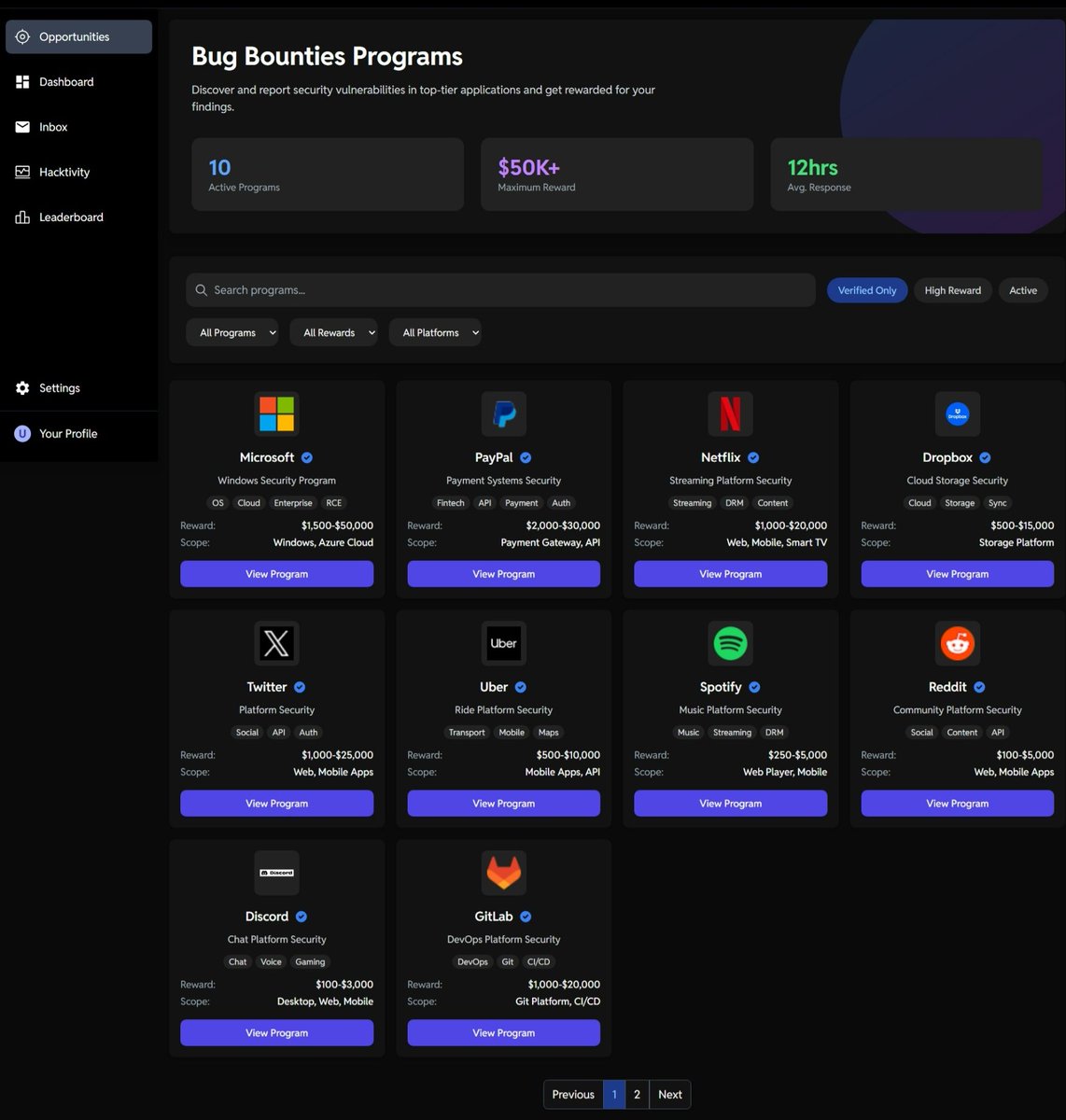Click the 12hrs Avg. Response stat card
Image resolution: width=1066 pixels, height=1120 pixels.
[x=906, y=175]
